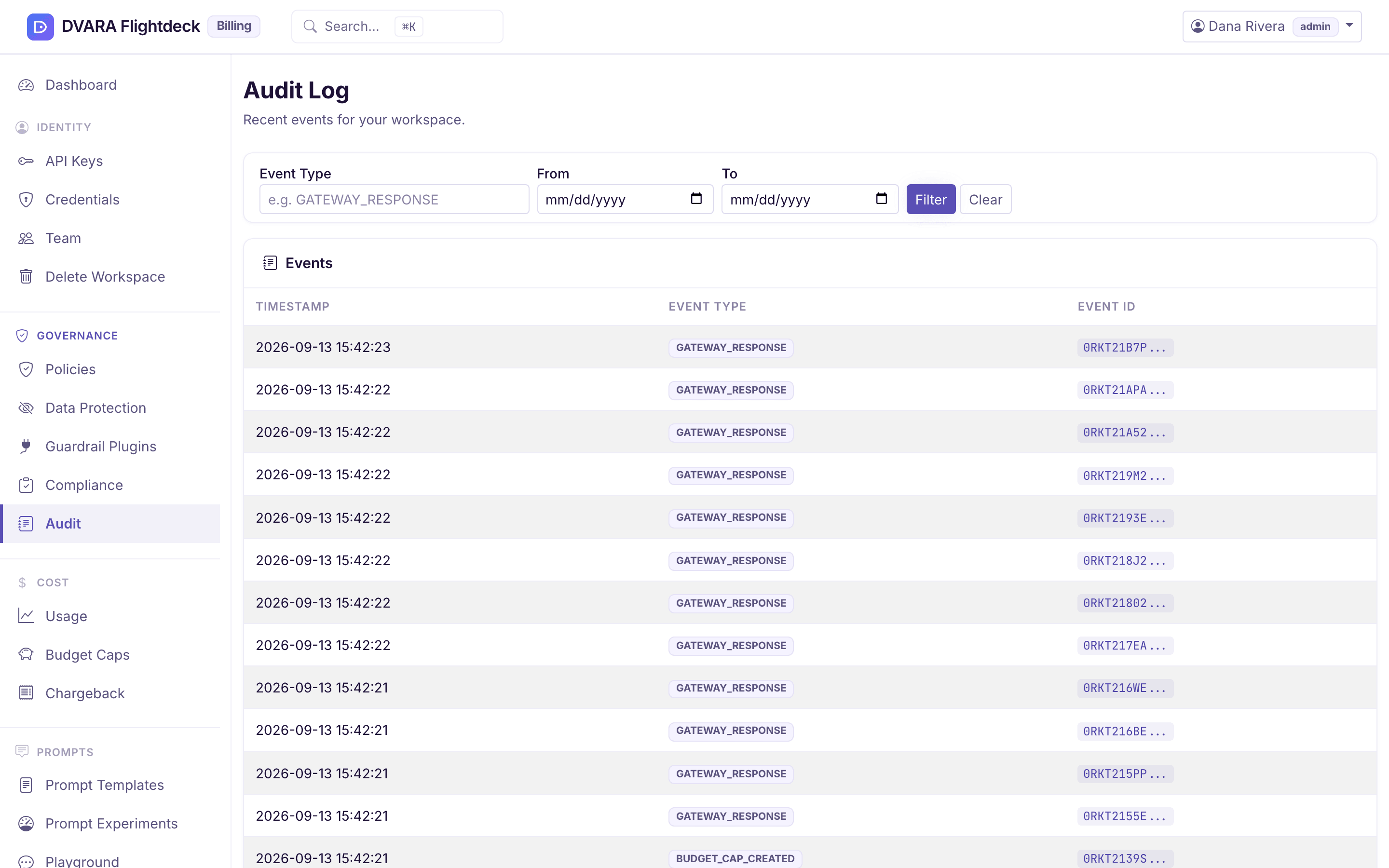Click the Delete Workspace trash icon
Viewport: 1389px width, 868px height.
26,277
